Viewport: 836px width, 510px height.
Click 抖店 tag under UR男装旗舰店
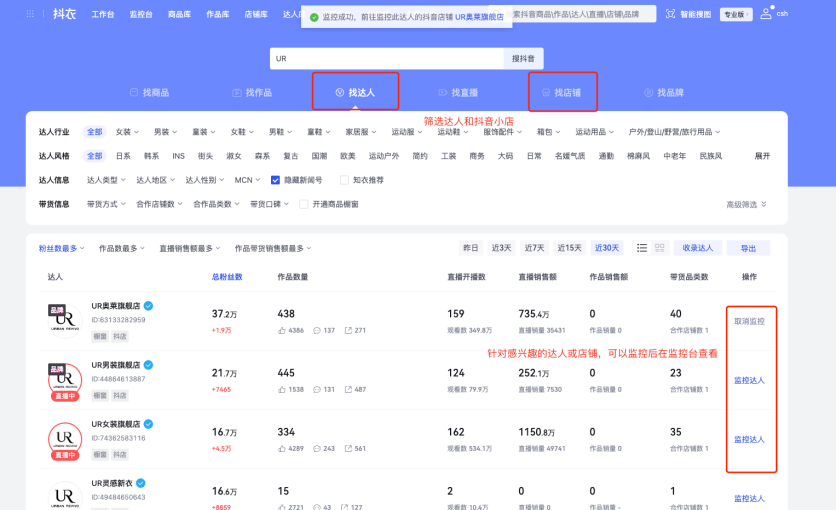120,395
